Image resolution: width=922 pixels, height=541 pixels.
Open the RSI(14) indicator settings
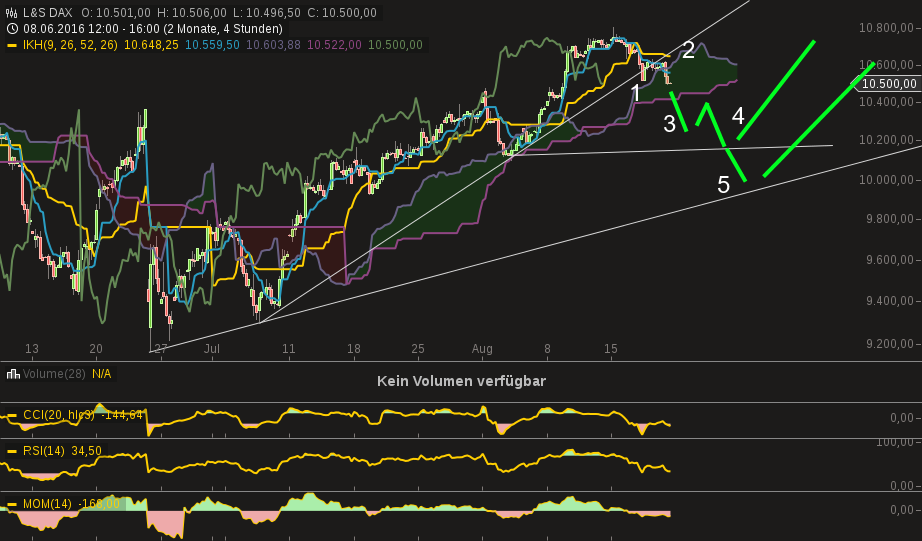tap(44, 451)
